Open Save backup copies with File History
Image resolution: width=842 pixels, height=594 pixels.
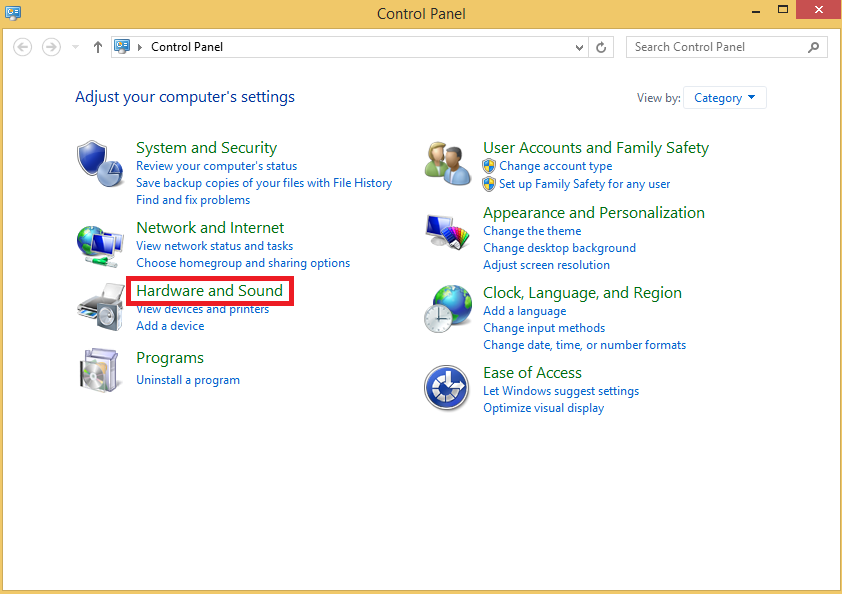click(x=264, y=183)
